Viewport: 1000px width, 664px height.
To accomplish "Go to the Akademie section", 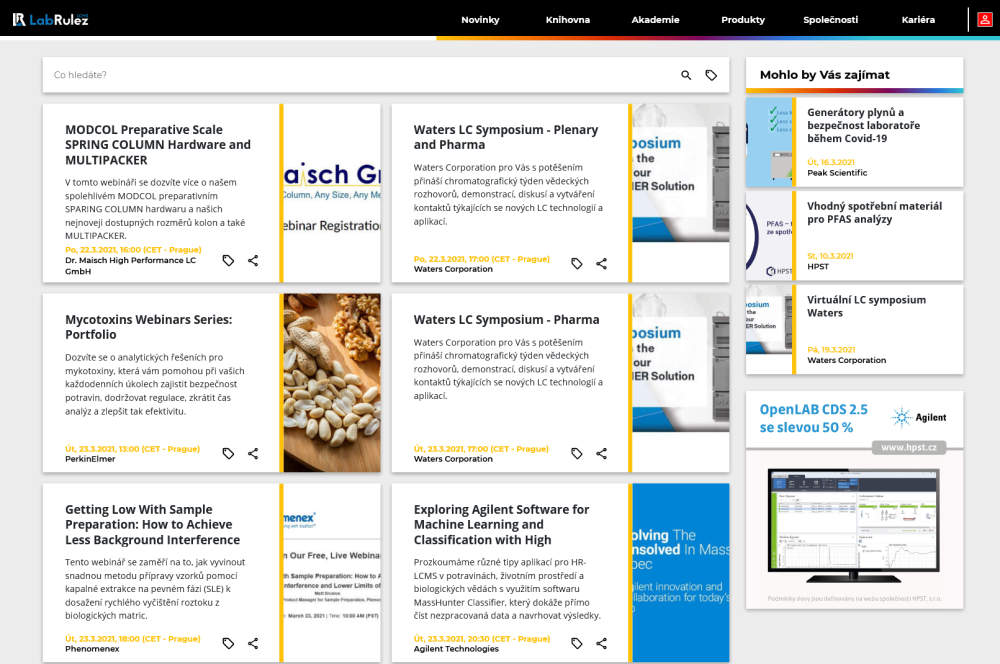I will coord(655,20).
